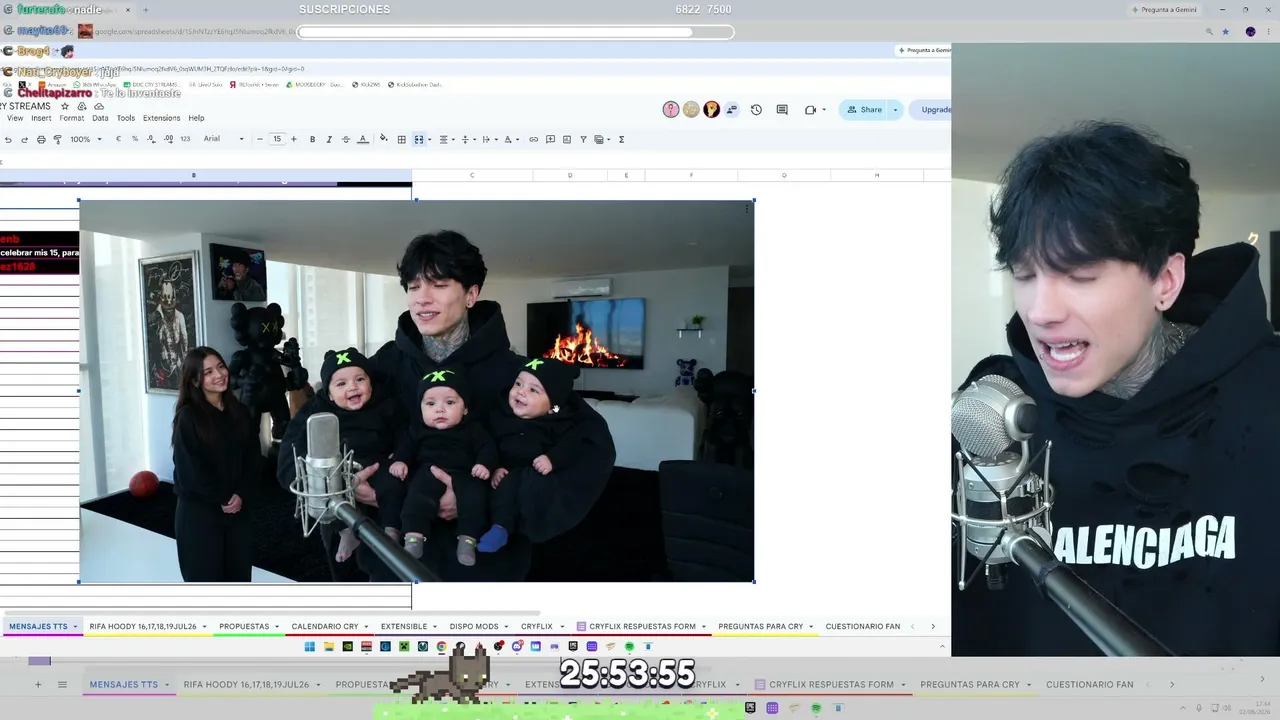Image resolution: width=1280 pixels, height=720 pixels.
Task: Open the Format menu
Action: click(72, 118)
